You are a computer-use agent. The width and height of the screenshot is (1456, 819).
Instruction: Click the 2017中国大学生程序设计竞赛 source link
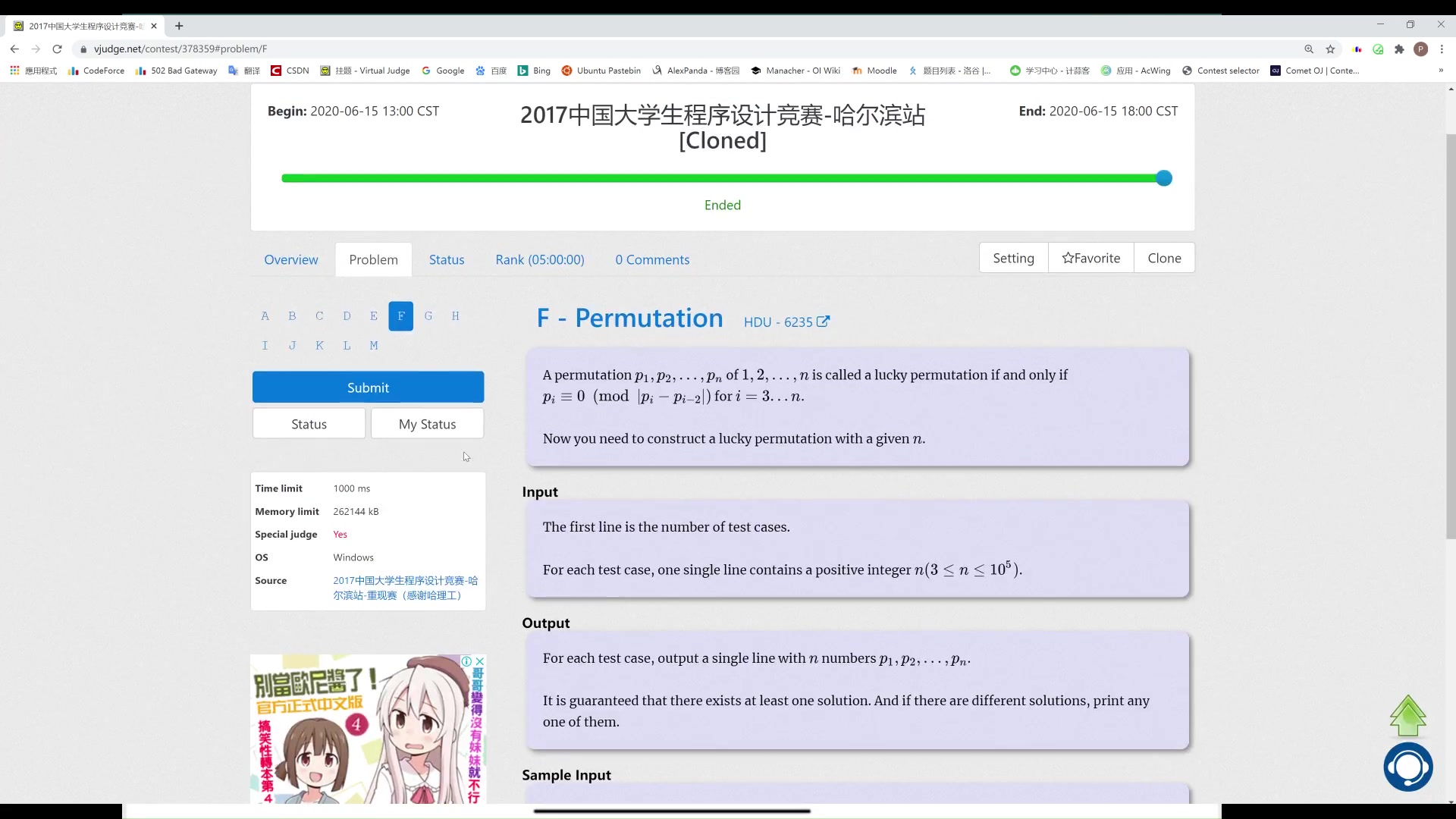pyautogui.click(x=405, y=587)
